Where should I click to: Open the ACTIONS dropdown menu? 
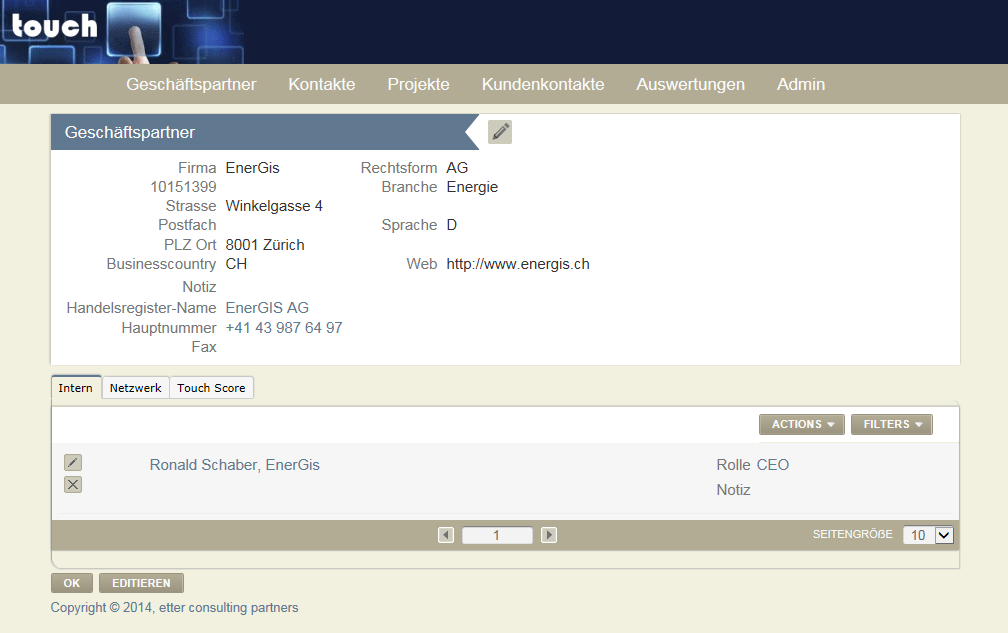tap(801, 424)
